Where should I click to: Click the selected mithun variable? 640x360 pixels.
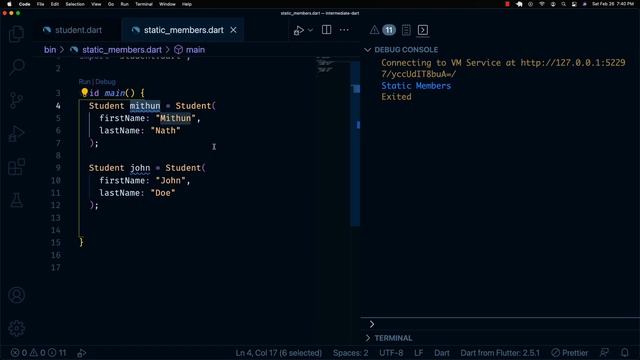(145, 106)
